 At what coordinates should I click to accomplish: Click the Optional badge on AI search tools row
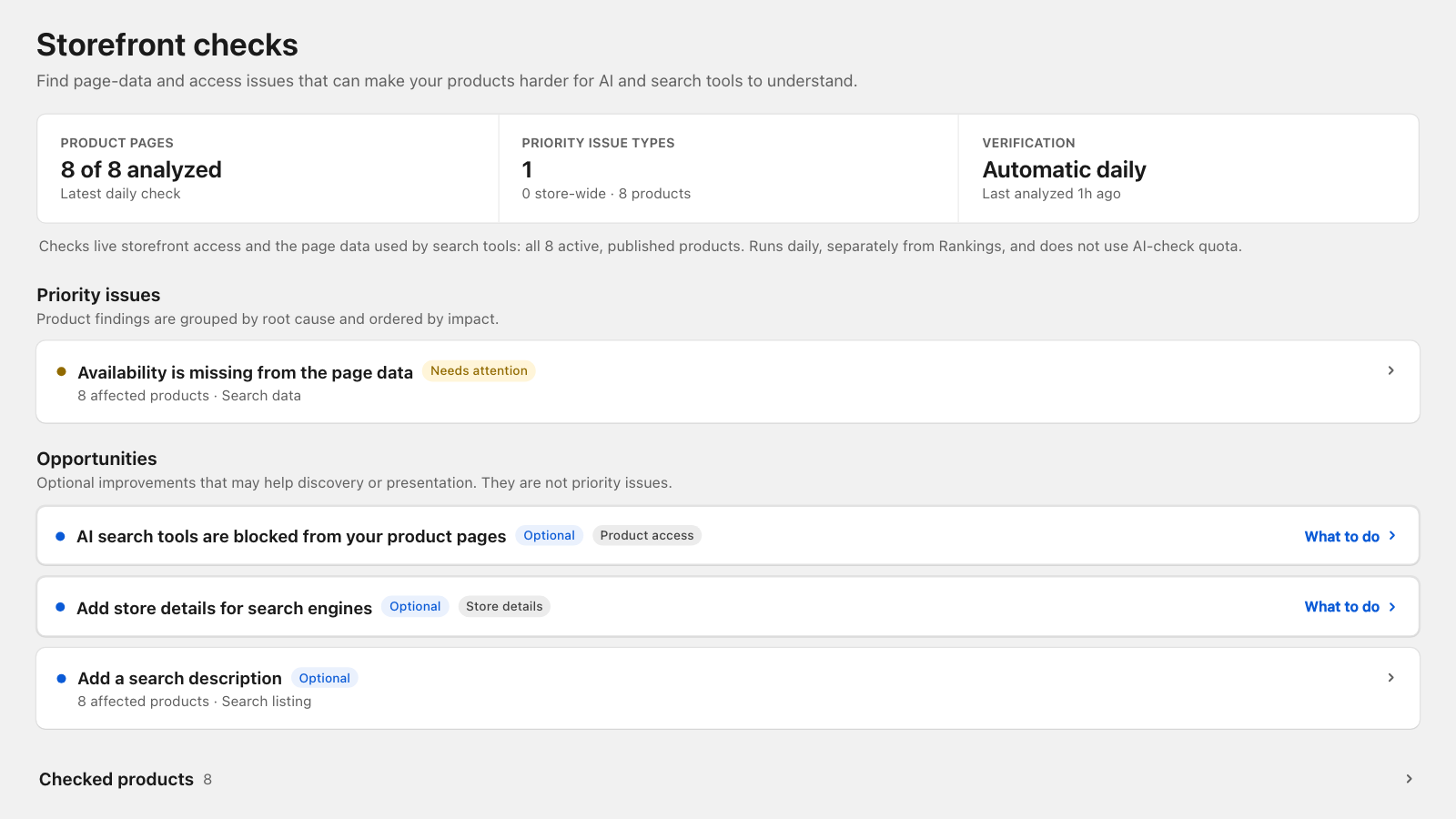click(x=549, y=535)
